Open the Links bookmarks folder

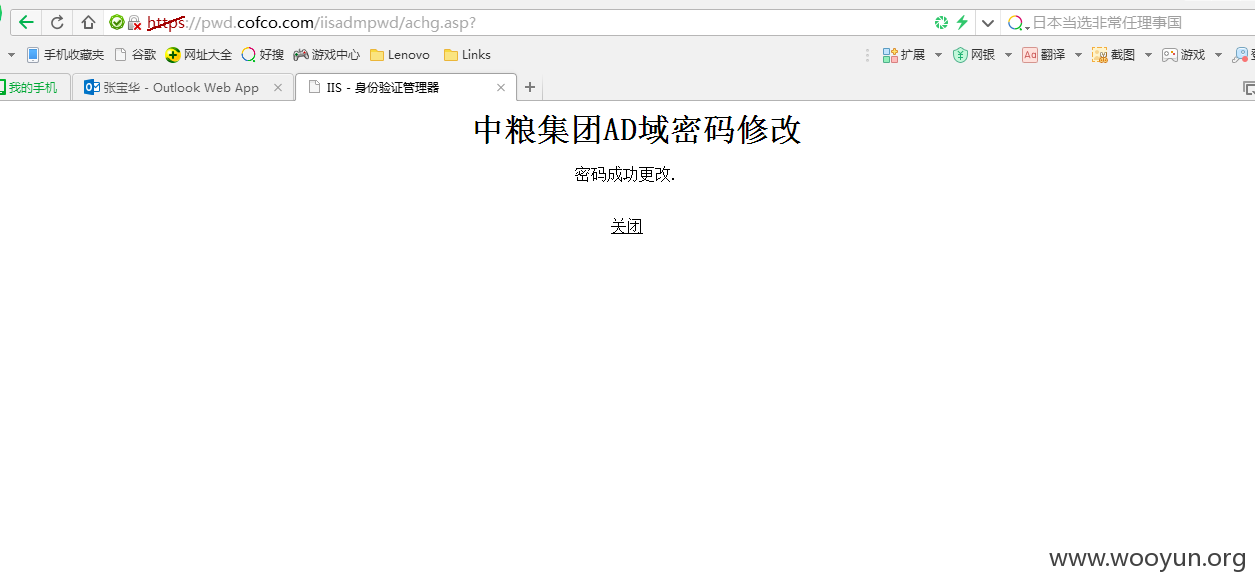[x=467, y=55]
